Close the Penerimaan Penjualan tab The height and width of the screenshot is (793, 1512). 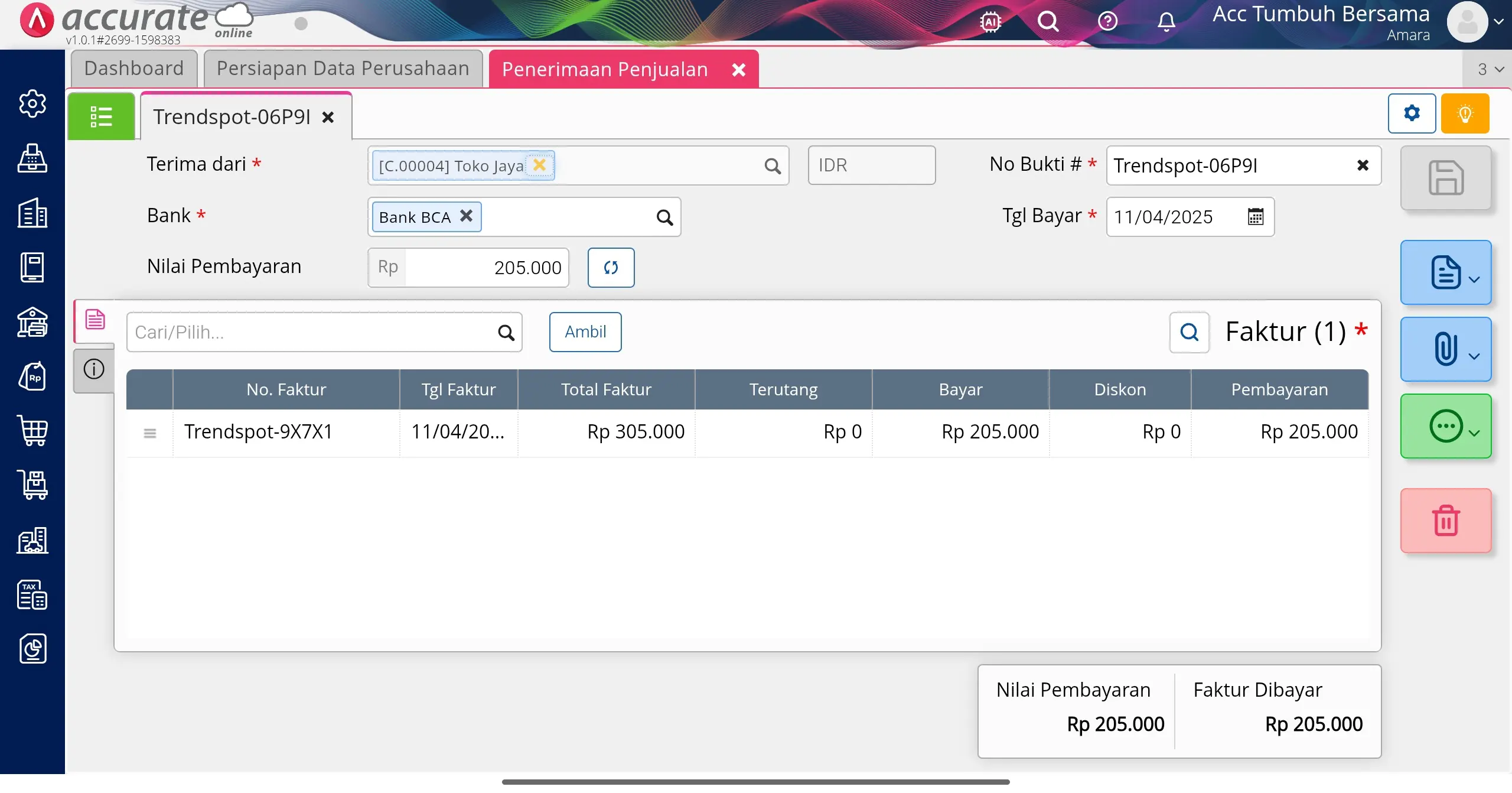point(739,70)
